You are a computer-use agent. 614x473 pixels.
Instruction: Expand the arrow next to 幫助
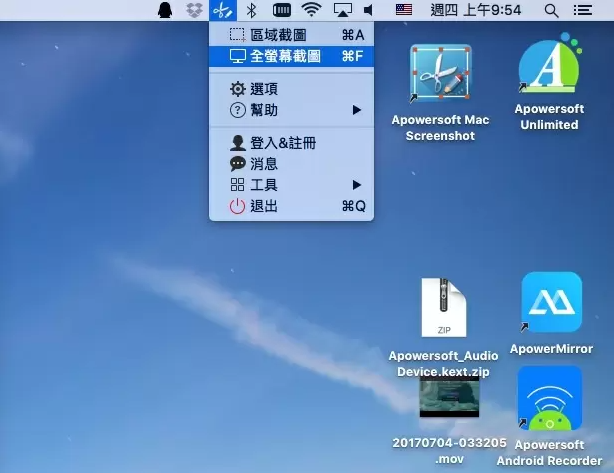tap(356, 110)
